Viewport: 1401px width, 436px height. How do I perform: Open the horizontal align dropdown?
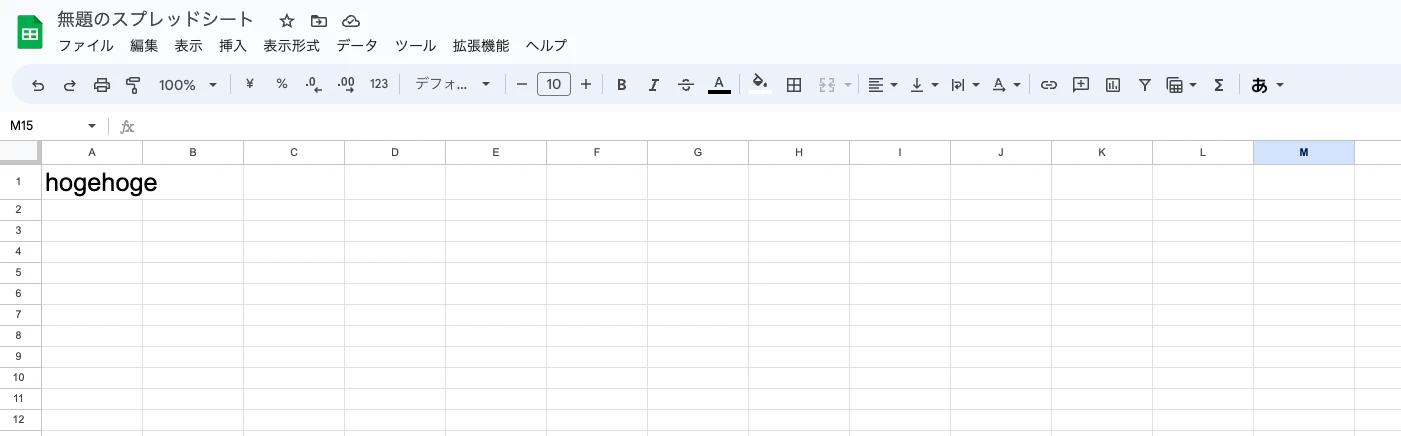[882, 85]
